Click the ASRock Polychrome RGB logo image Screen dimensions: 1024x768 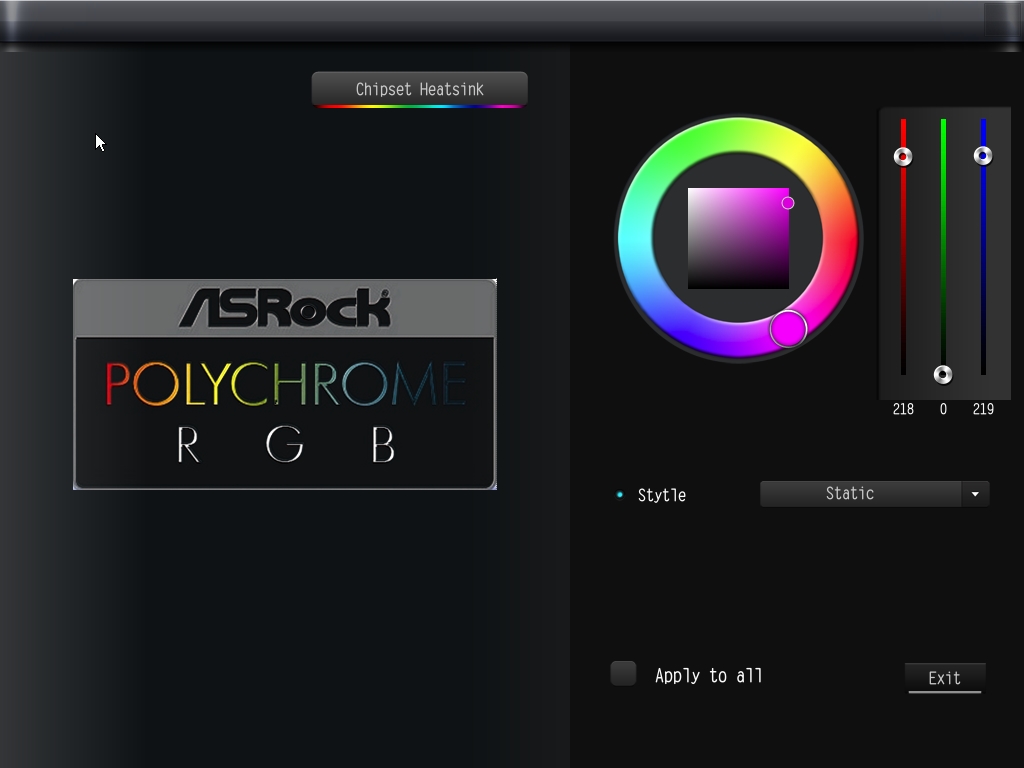[x=285, y=384]
